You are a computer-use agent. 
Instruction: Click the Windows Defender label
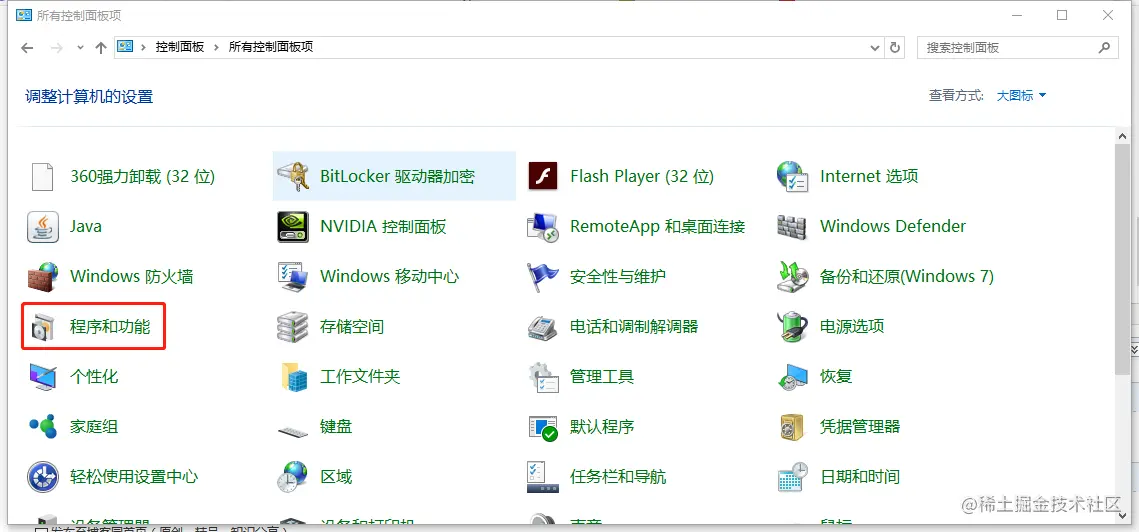tap(893, 227)
